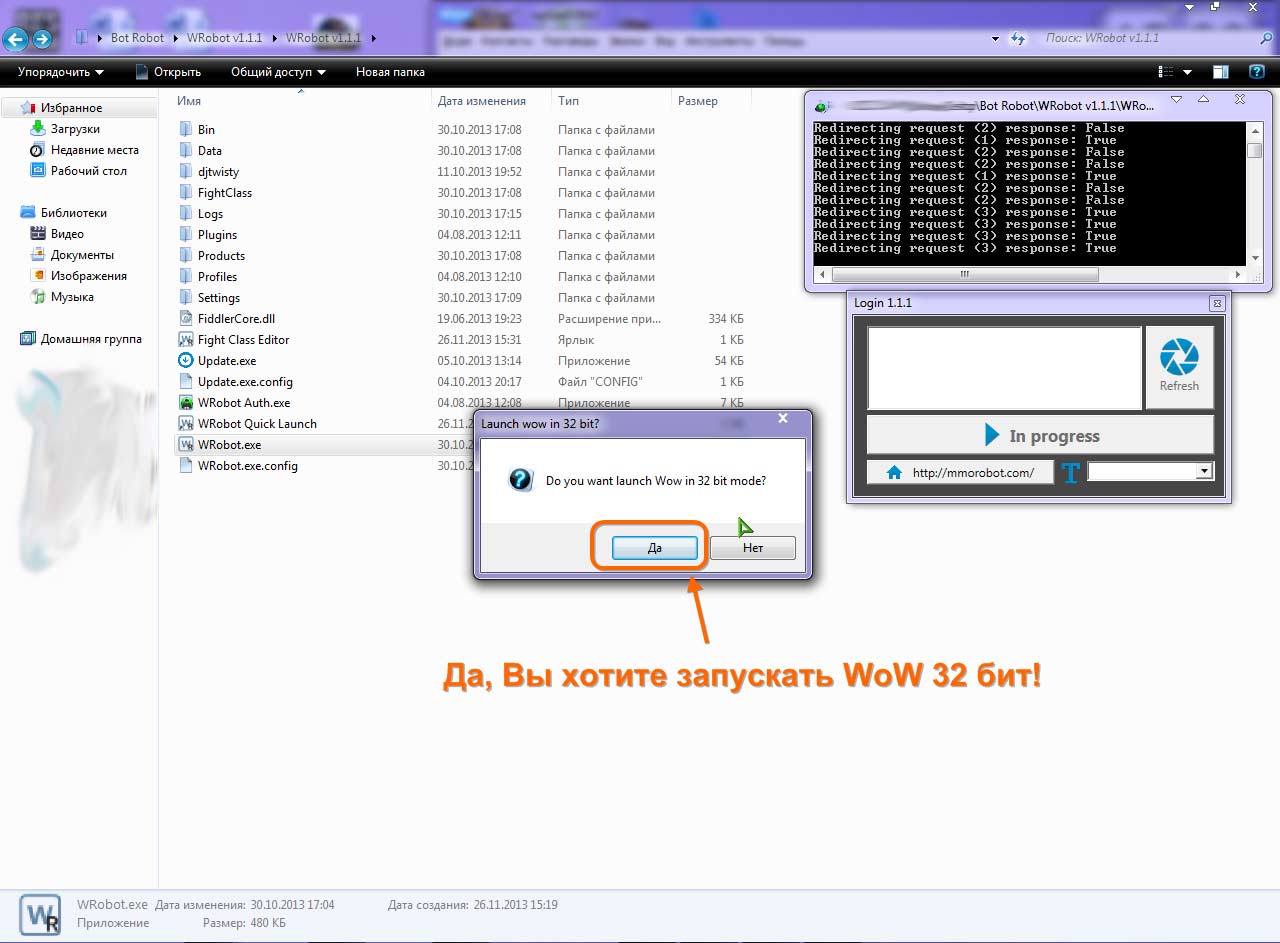The image size is (1280, 943).
Task: Open the view options dropdown arrow
Action: [x=1188, y=72]
